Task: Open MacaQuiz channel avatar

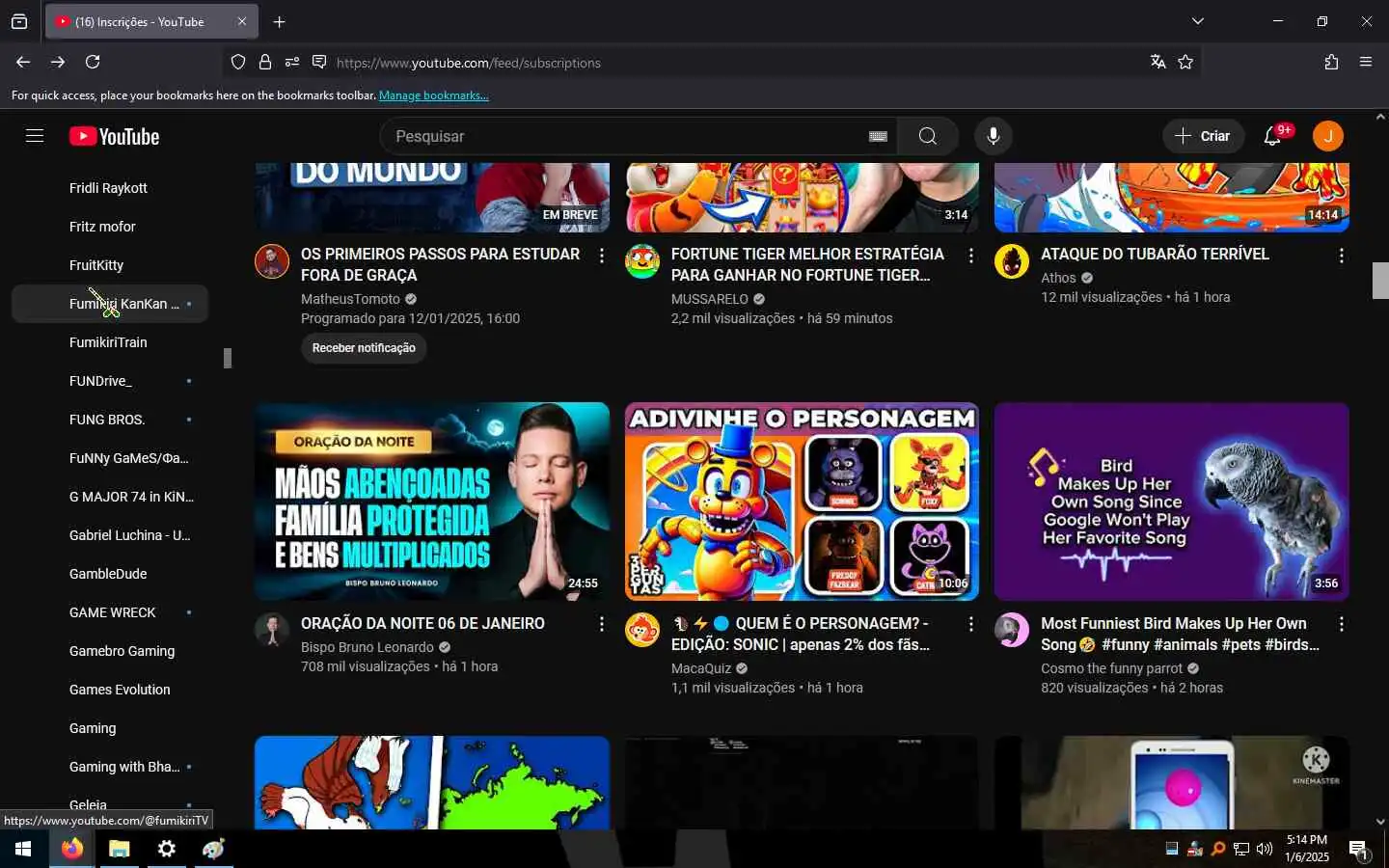Action: 642,631
